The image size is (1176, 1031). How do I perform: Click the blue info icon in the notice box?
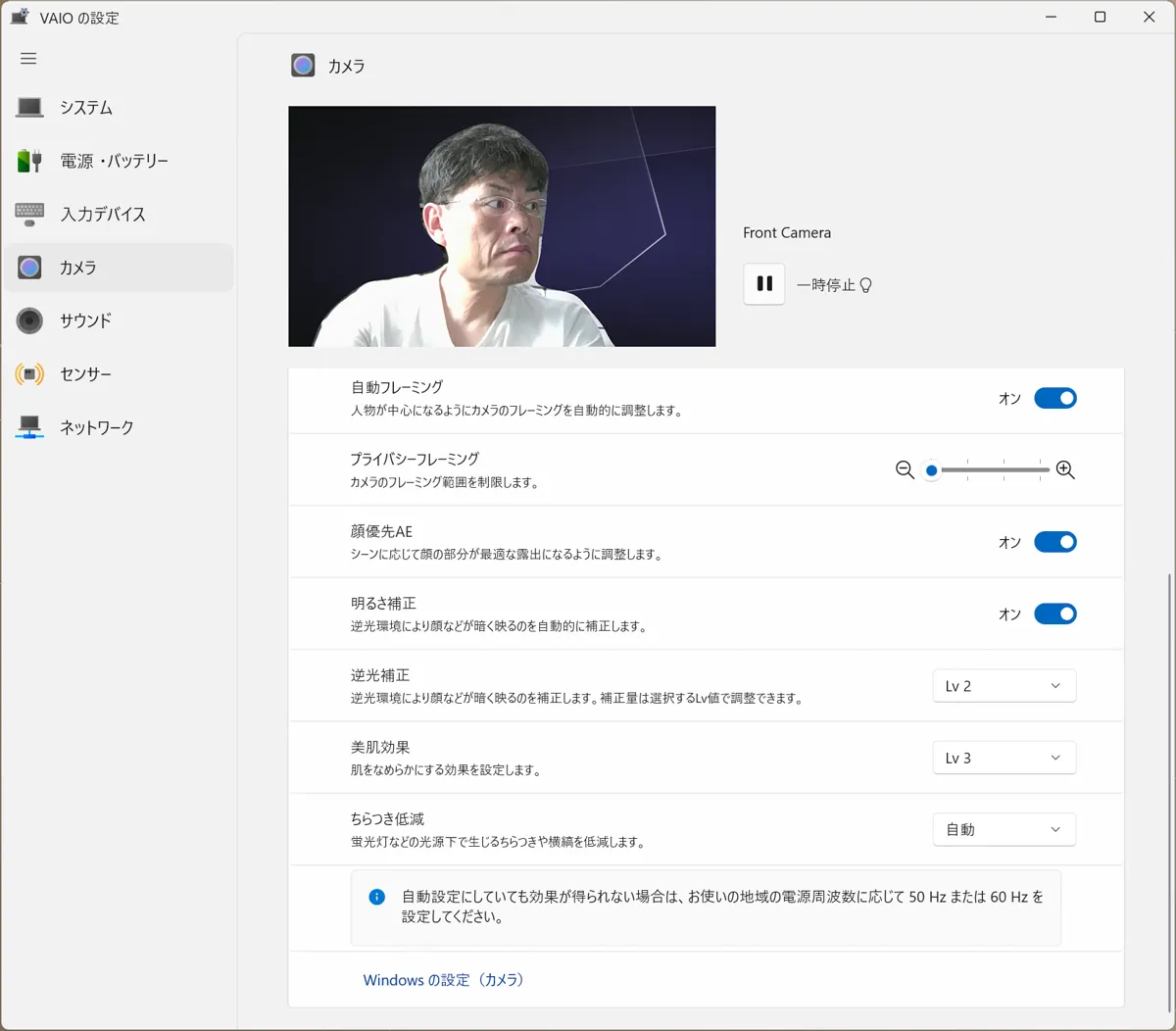376,897
